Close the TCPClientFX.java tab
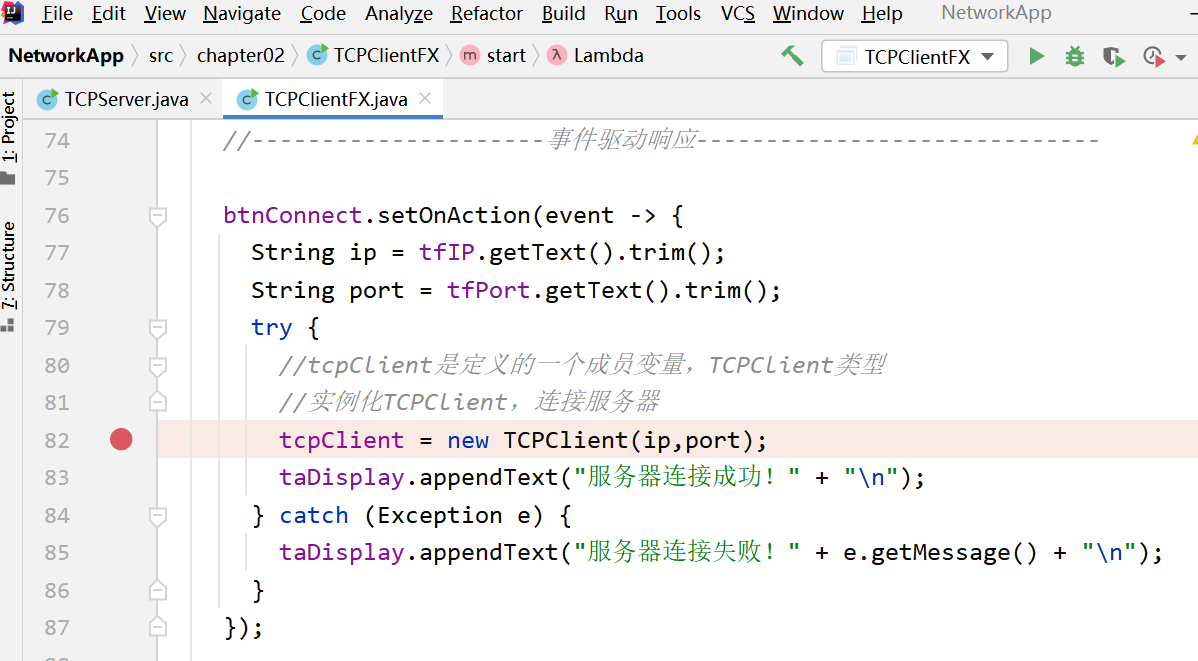1198x661 pixels. coord(425,99)
